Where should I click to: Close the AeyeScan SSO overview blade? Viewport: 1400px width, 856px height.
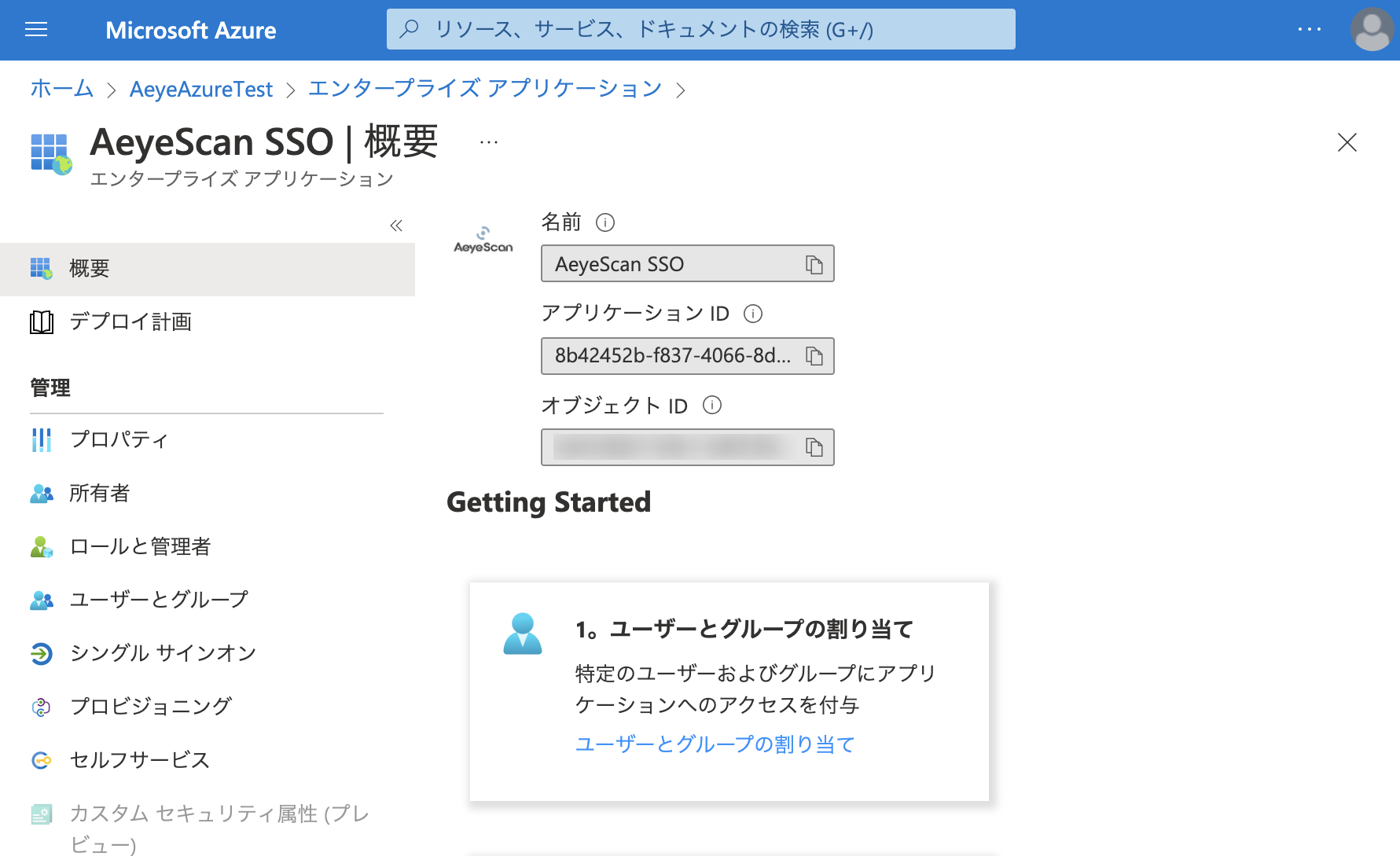pyautogui.click(x=1347, y=142)
